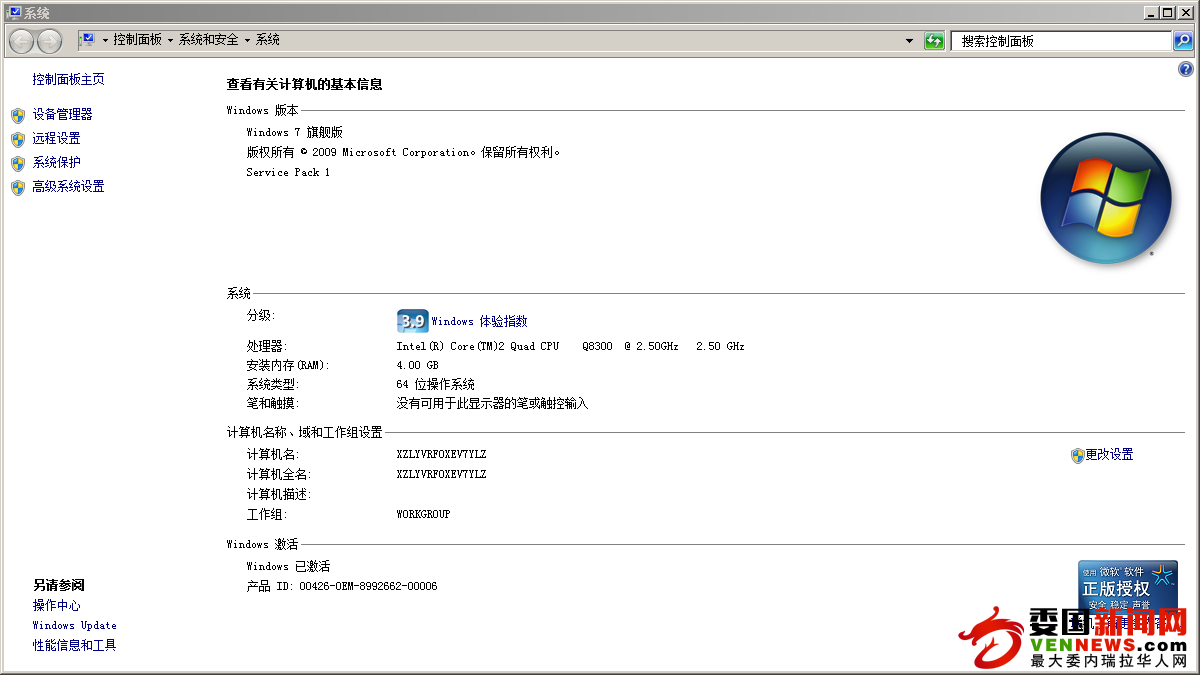Click the product ID 00426-OEM-8992662-00006
Viewport: 1200px width, 675px height.
point(368,586)
